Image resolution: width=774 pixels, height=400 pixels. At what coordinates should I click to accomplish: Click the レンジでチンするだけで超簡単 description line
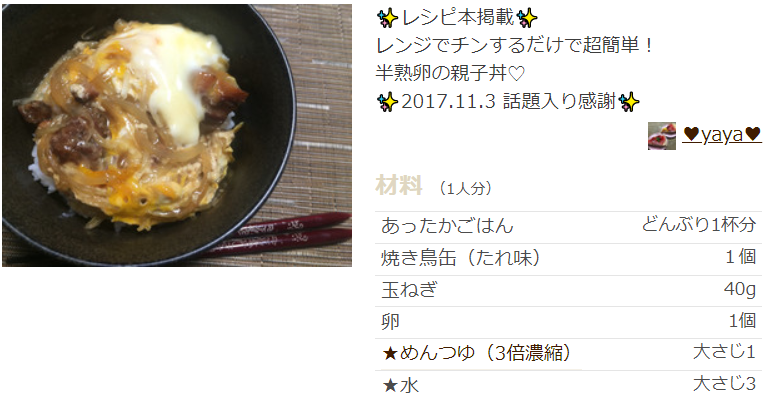click(514, 46)
